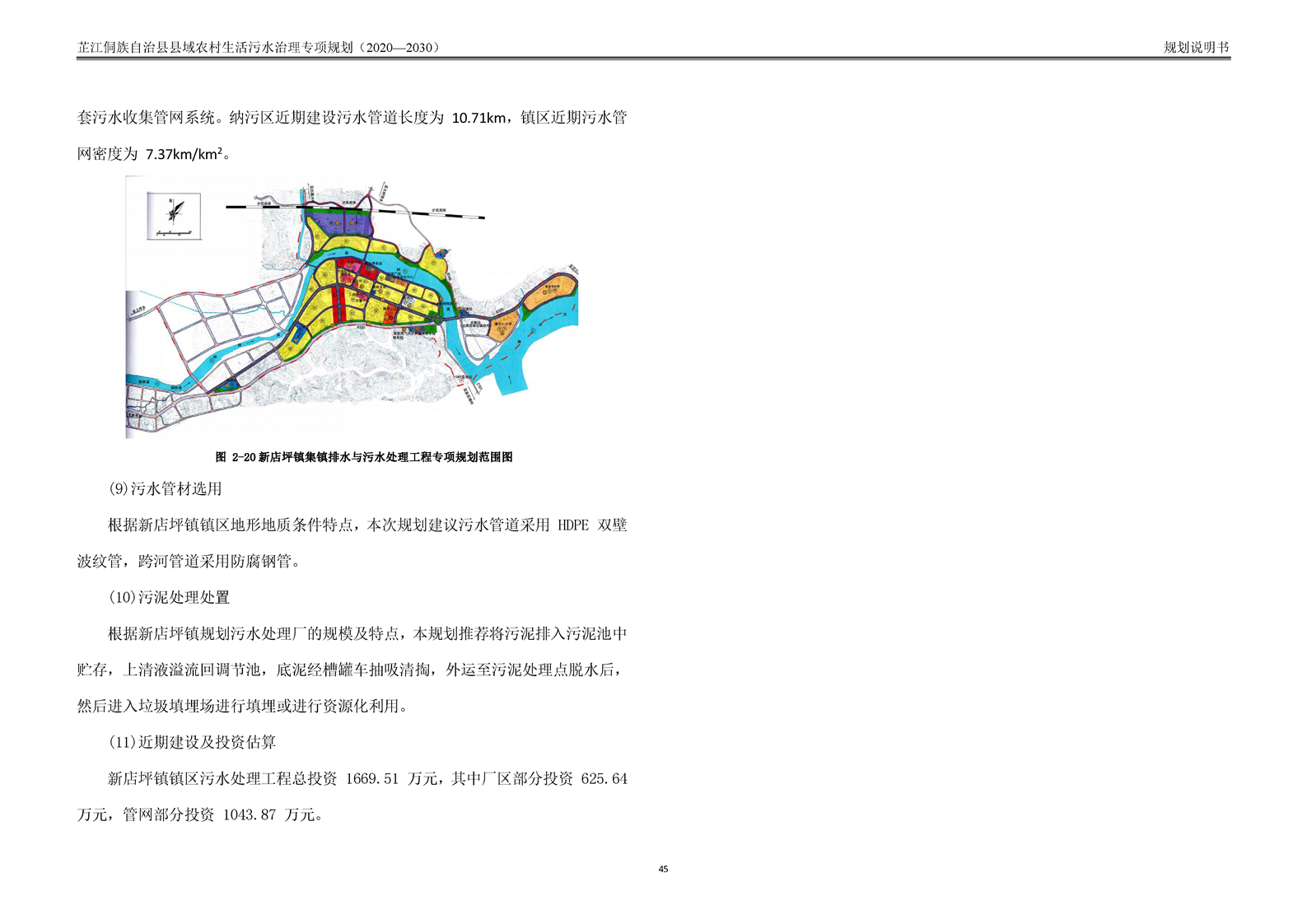Click the north arrow compass on the map
The height and width of the screenshot is (924, 1307).
174,211
